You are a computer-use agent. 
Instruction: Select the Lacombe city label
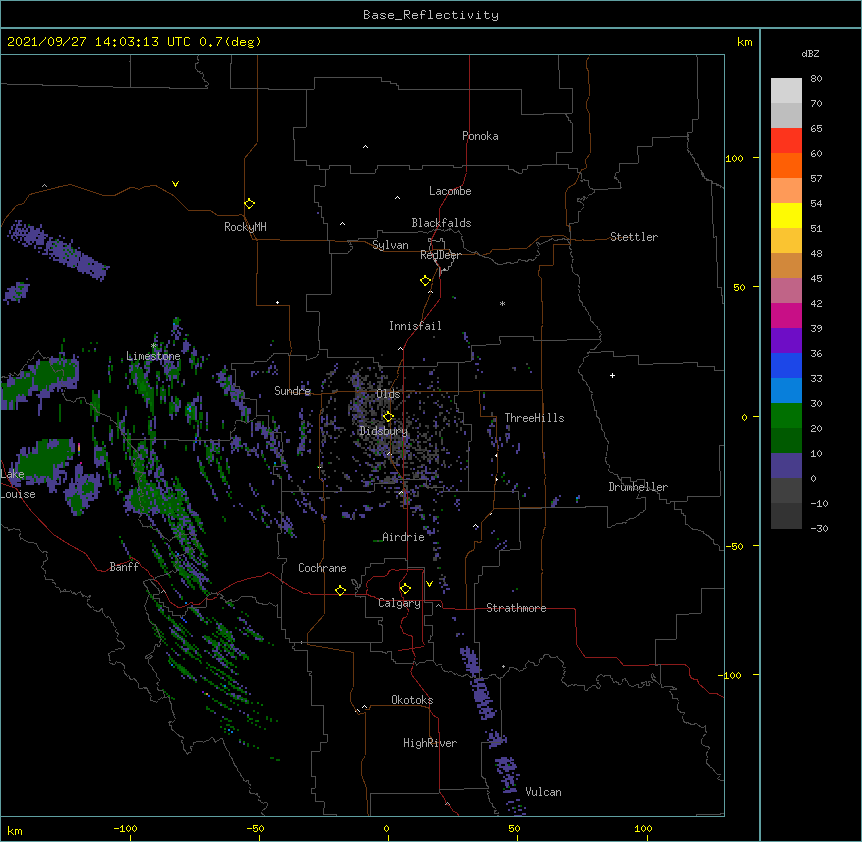click(x=450, y=191)
